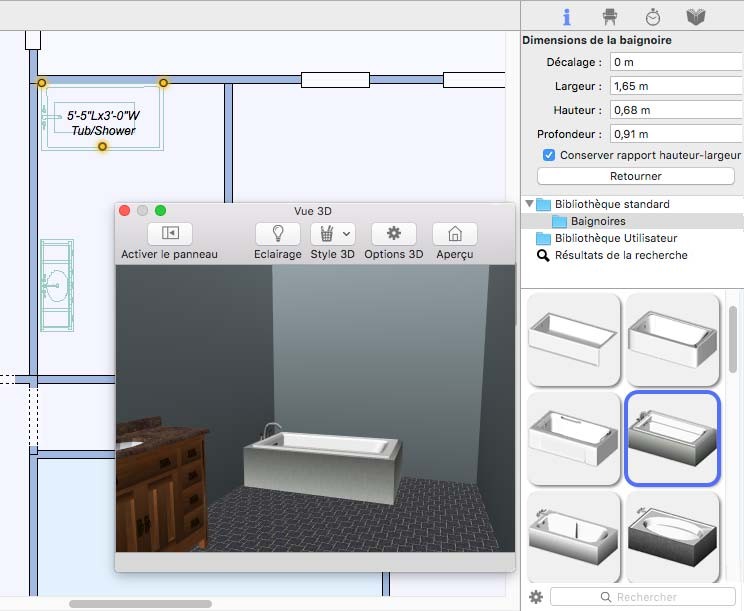Open the stopwatch tab icon
The image size is (744, 611).
[652, 17]
